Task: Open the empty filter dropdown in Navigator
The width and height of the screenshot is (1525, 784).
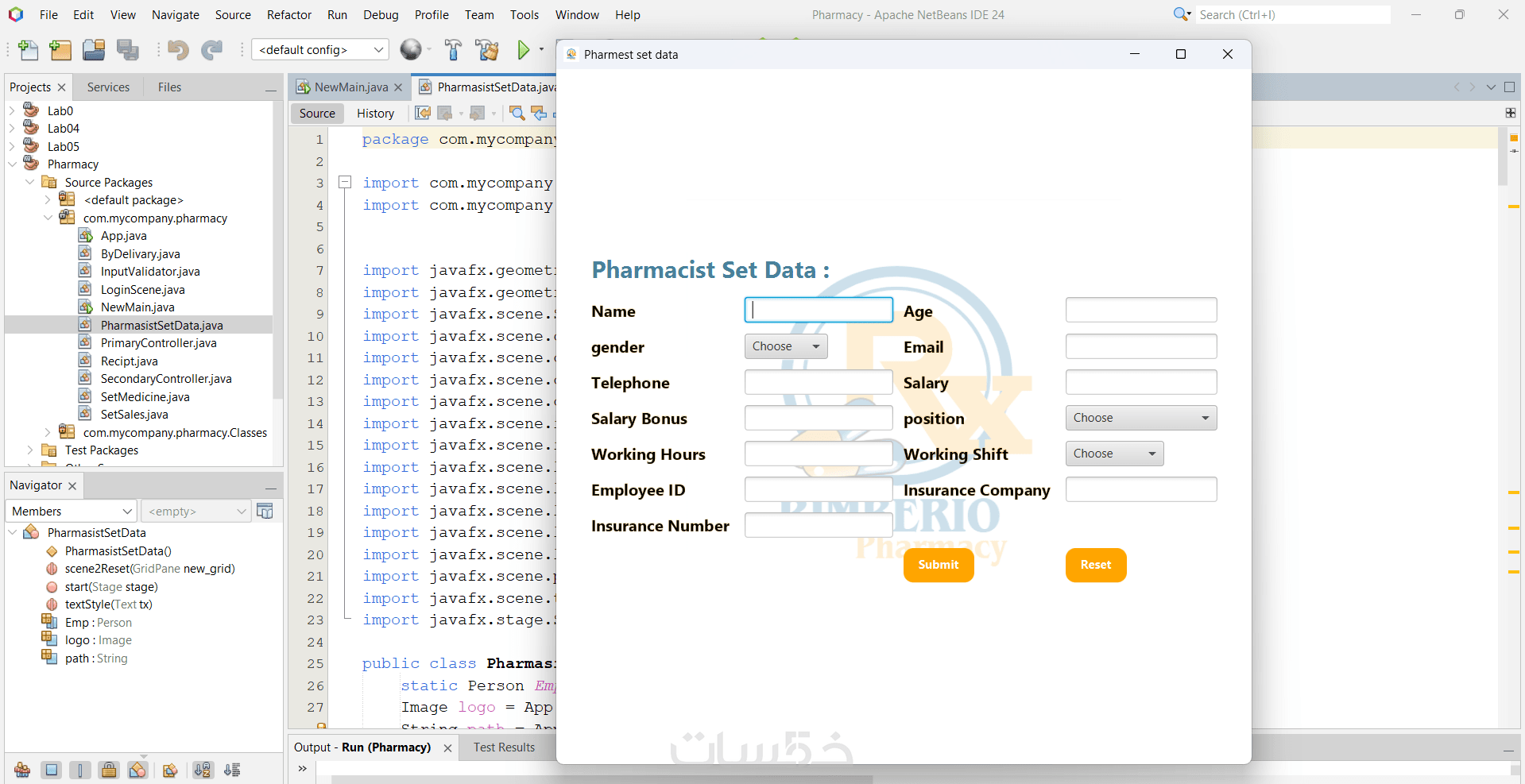Action: 197,511
